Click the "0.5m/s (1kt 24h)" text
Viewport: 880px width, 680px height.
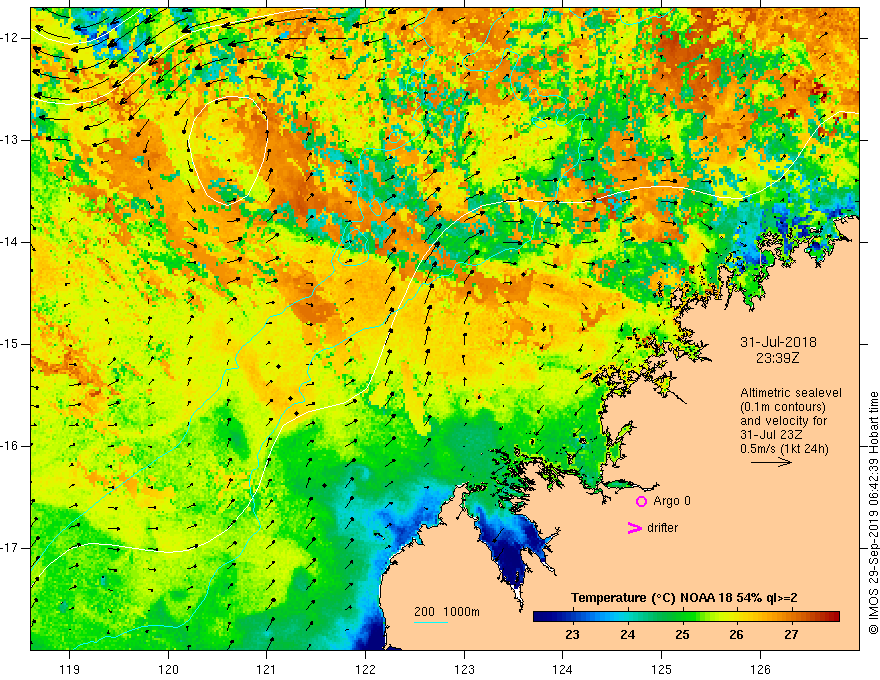coord(784,449)
